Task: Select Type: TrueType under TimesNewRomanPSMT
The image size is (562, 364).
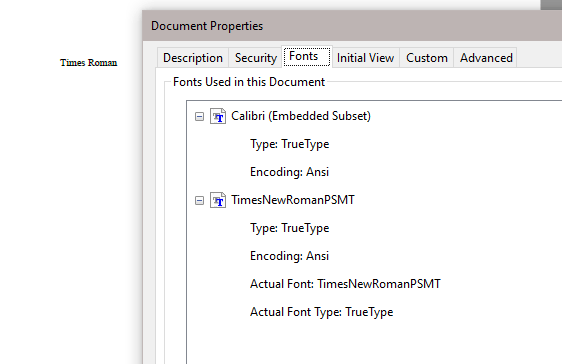Action: (x=290, y=228)
